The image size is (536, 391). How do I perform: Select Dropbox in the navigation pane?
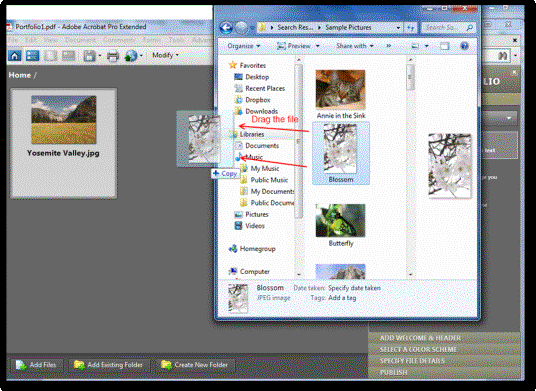pos(258,100)
